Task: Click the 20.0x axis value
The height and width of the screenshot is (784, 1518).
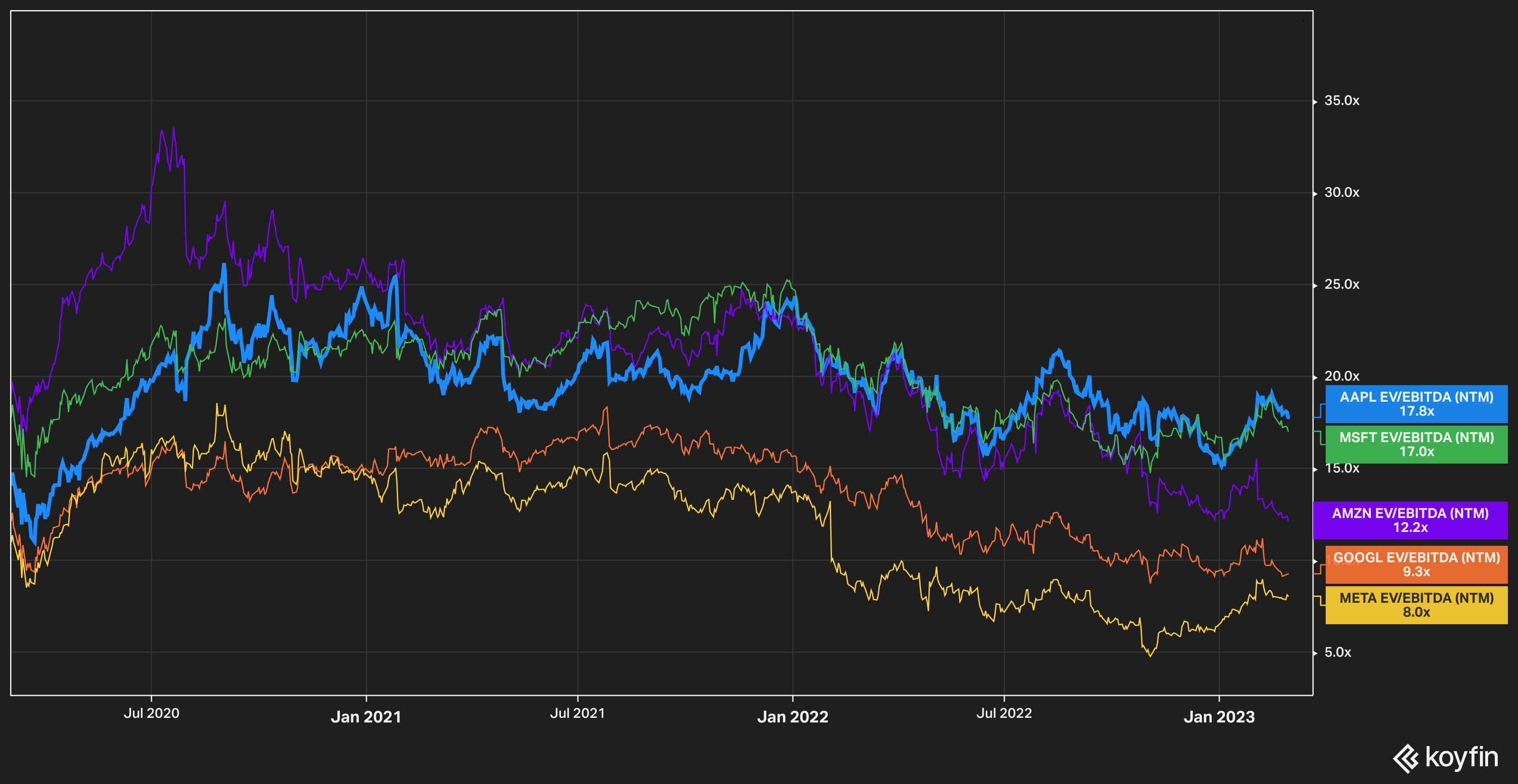Action: click(1342, 376)
